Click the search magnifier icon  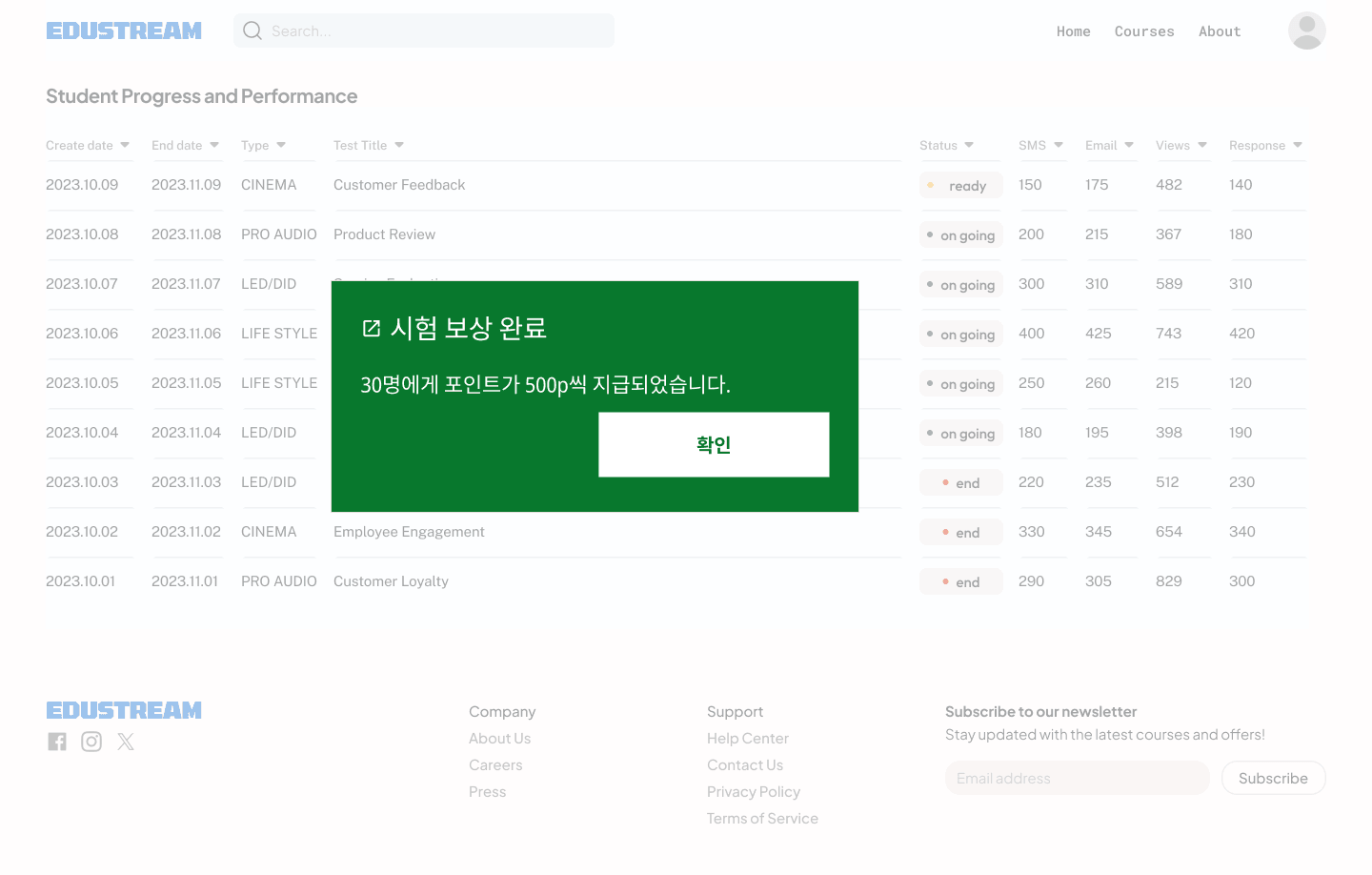click(x=252, y=31)
